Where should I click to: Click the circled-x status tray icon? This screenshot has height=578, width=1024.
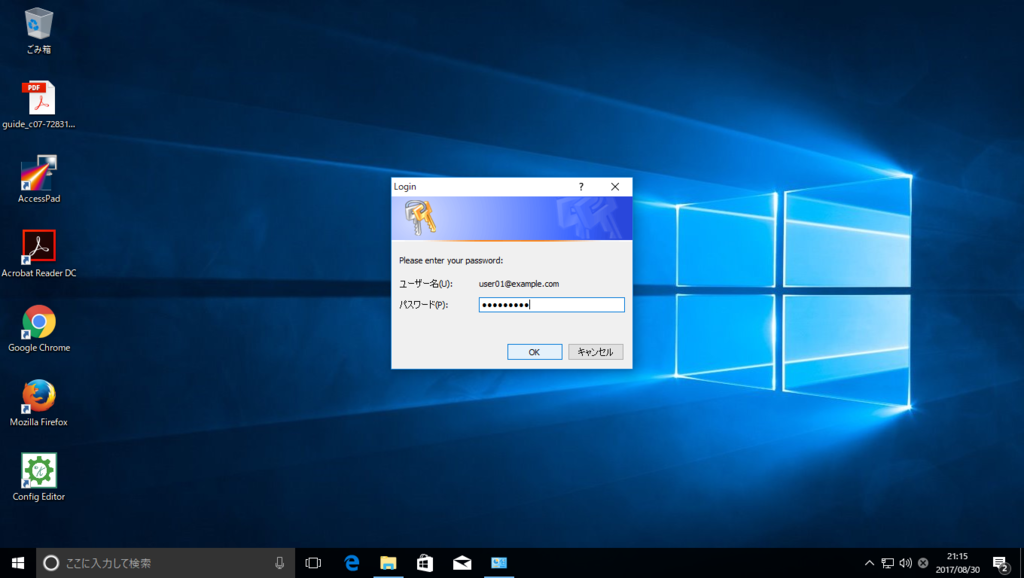coord(923,563)
